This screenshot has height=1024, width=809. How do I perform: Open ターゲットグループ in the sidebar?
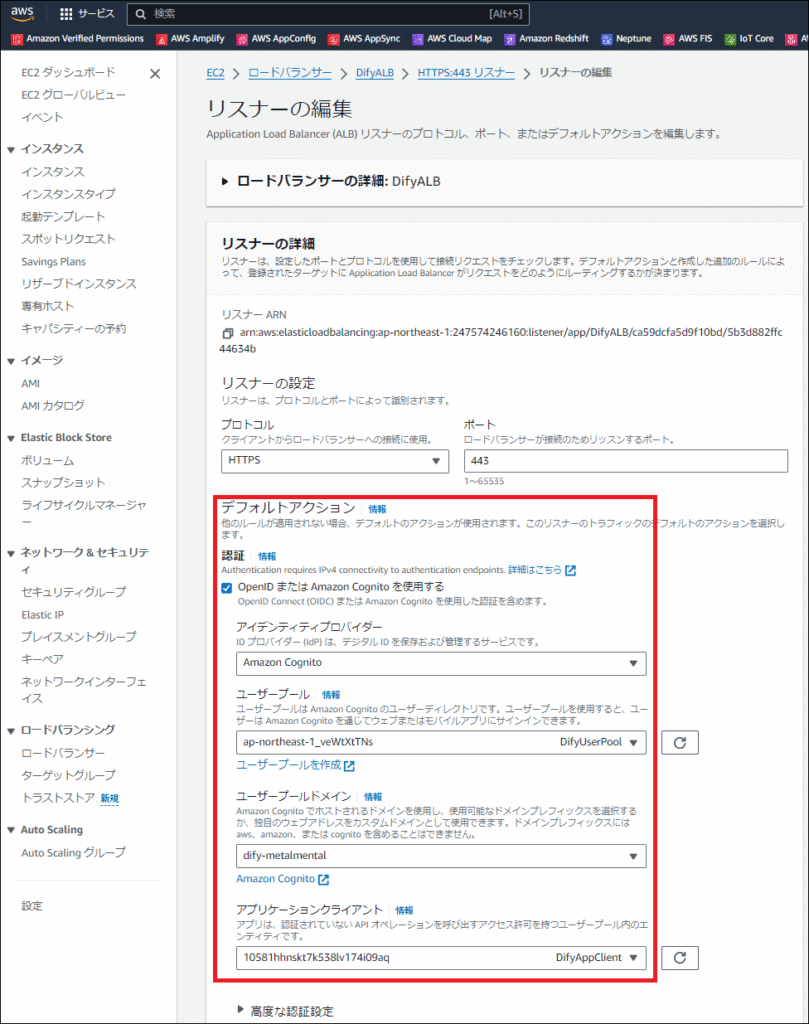[68, 775]
